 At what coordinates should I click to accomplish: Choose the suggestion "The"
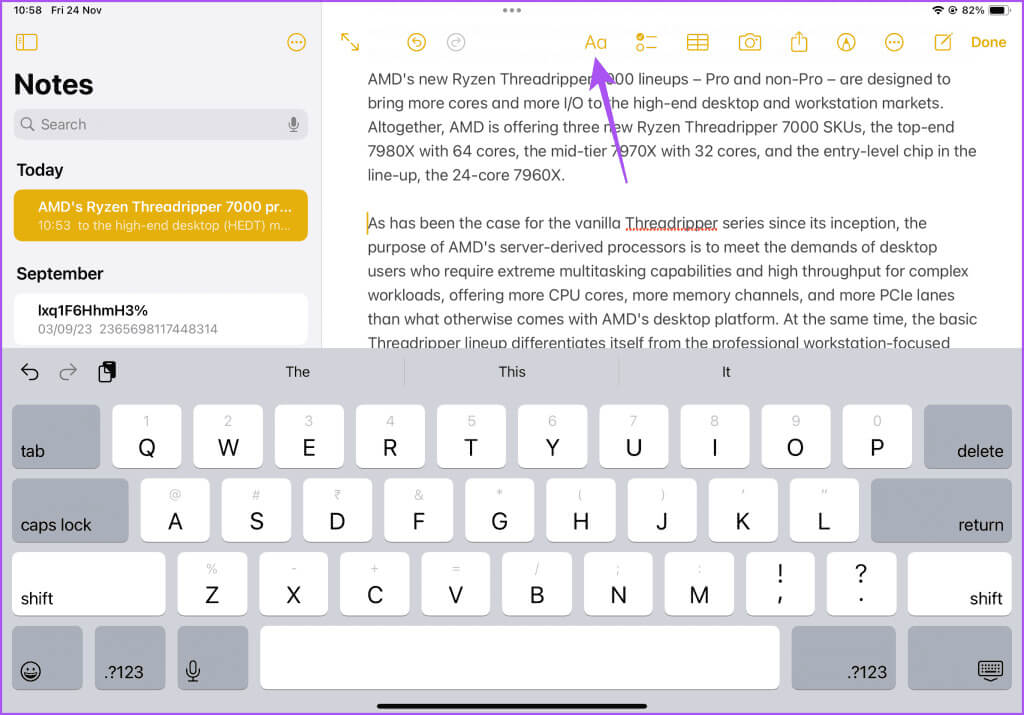click(297, 372)
